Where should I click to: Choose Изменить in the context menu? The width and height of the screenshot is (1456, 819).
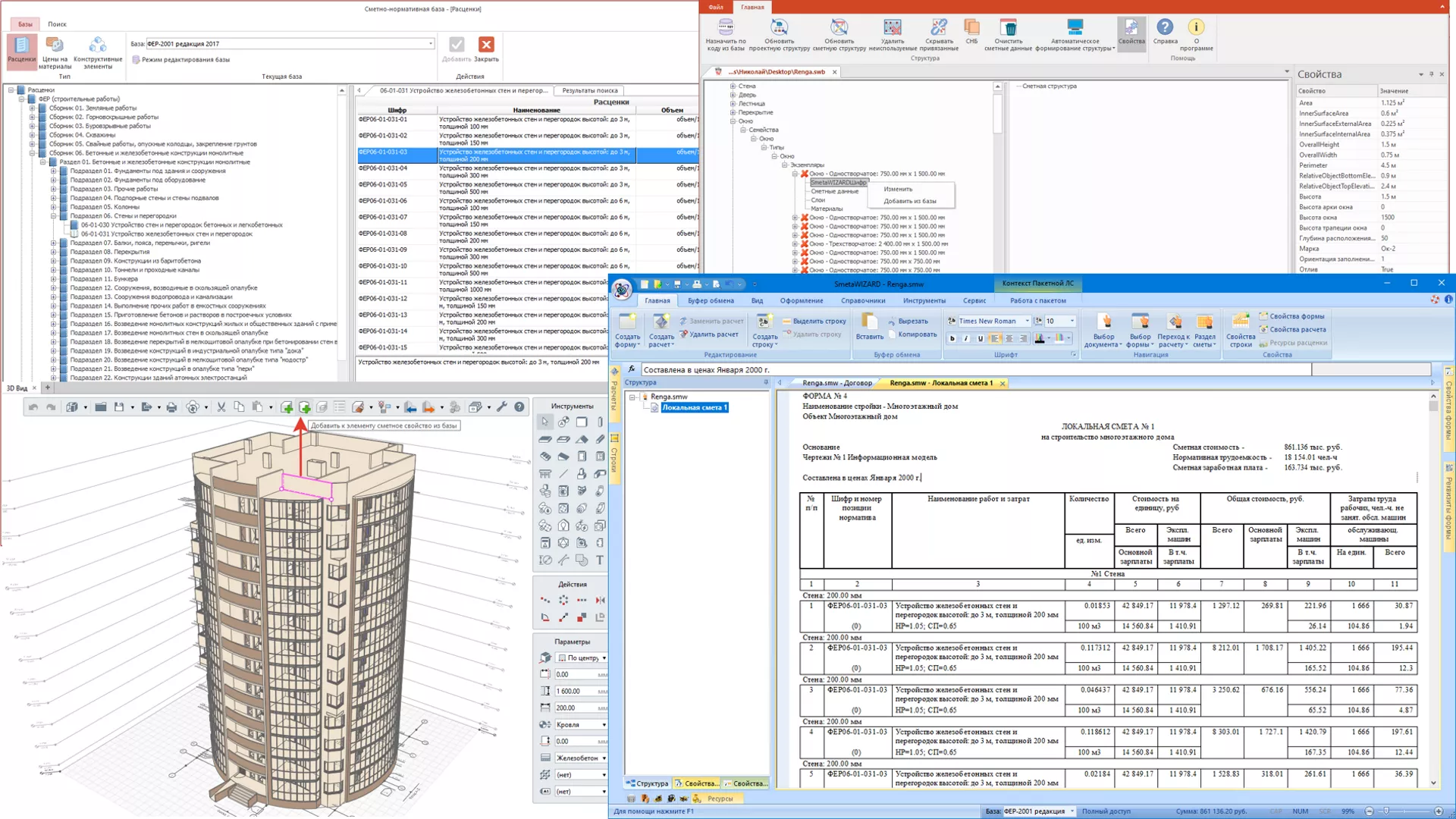point(898,189)
